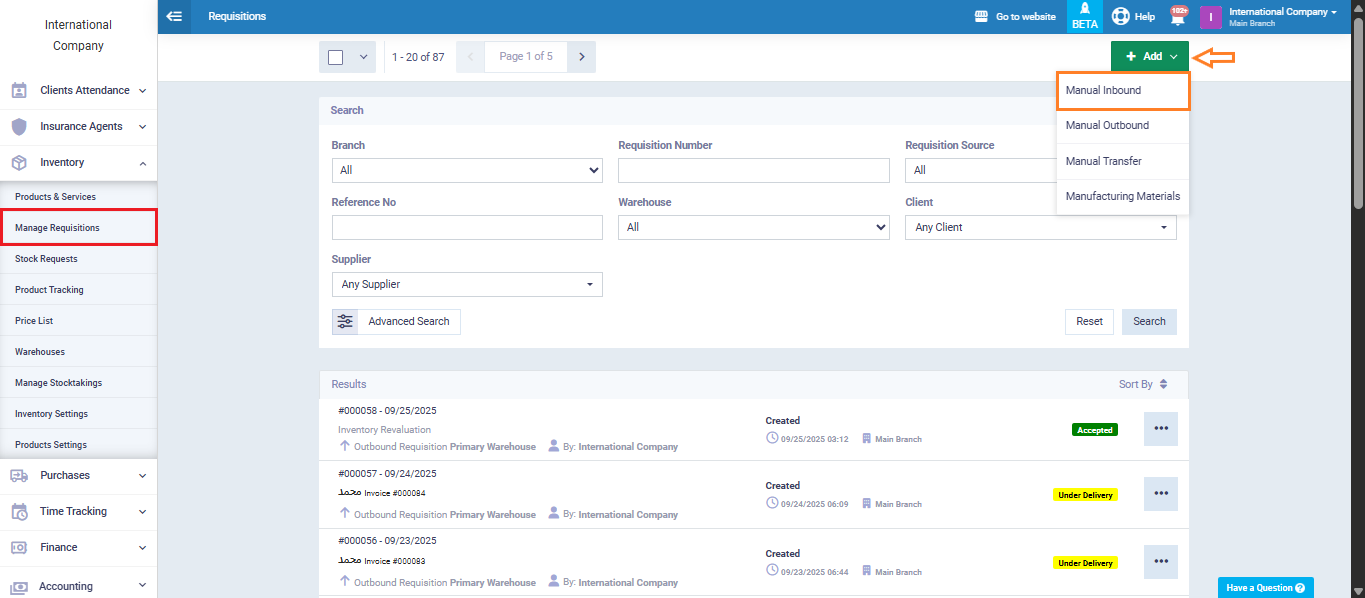Open three-dot menu for requisition #000058

(x=1160, y=428)
